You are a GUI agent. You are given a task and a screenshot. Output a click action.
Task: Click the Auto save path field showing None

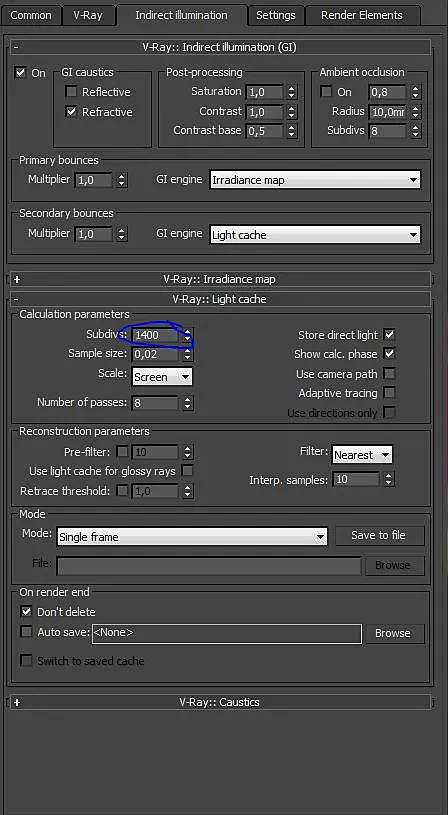pyautogui.click(x=227, y=633)
